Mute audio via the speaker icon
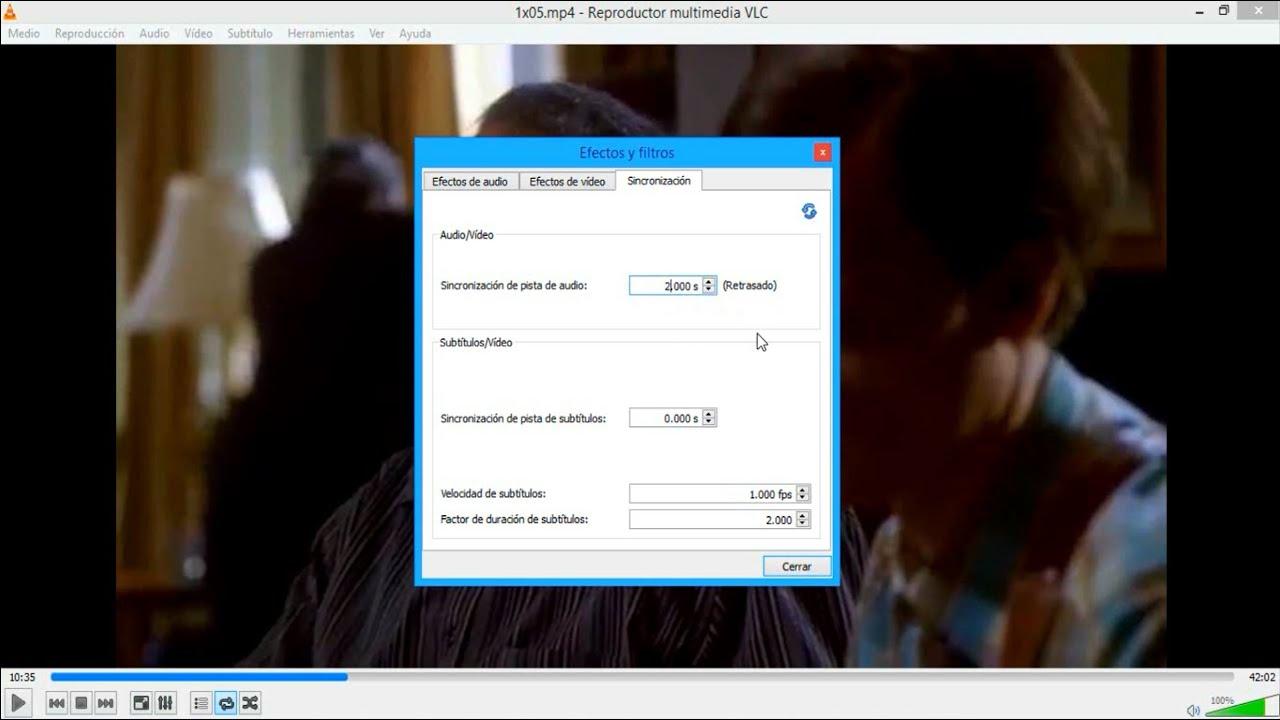The height and width of the screenshot is (720, 1280). [x=1193, y=710]
